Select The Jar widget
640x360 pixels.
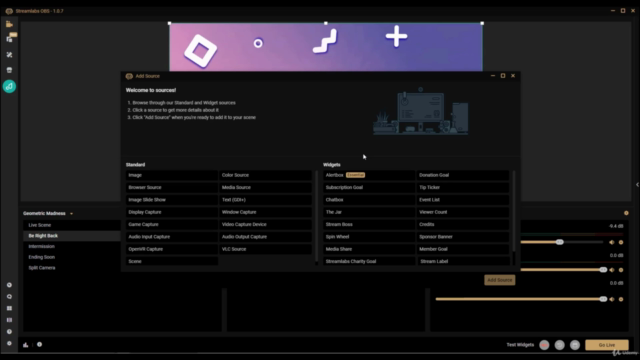369,212
